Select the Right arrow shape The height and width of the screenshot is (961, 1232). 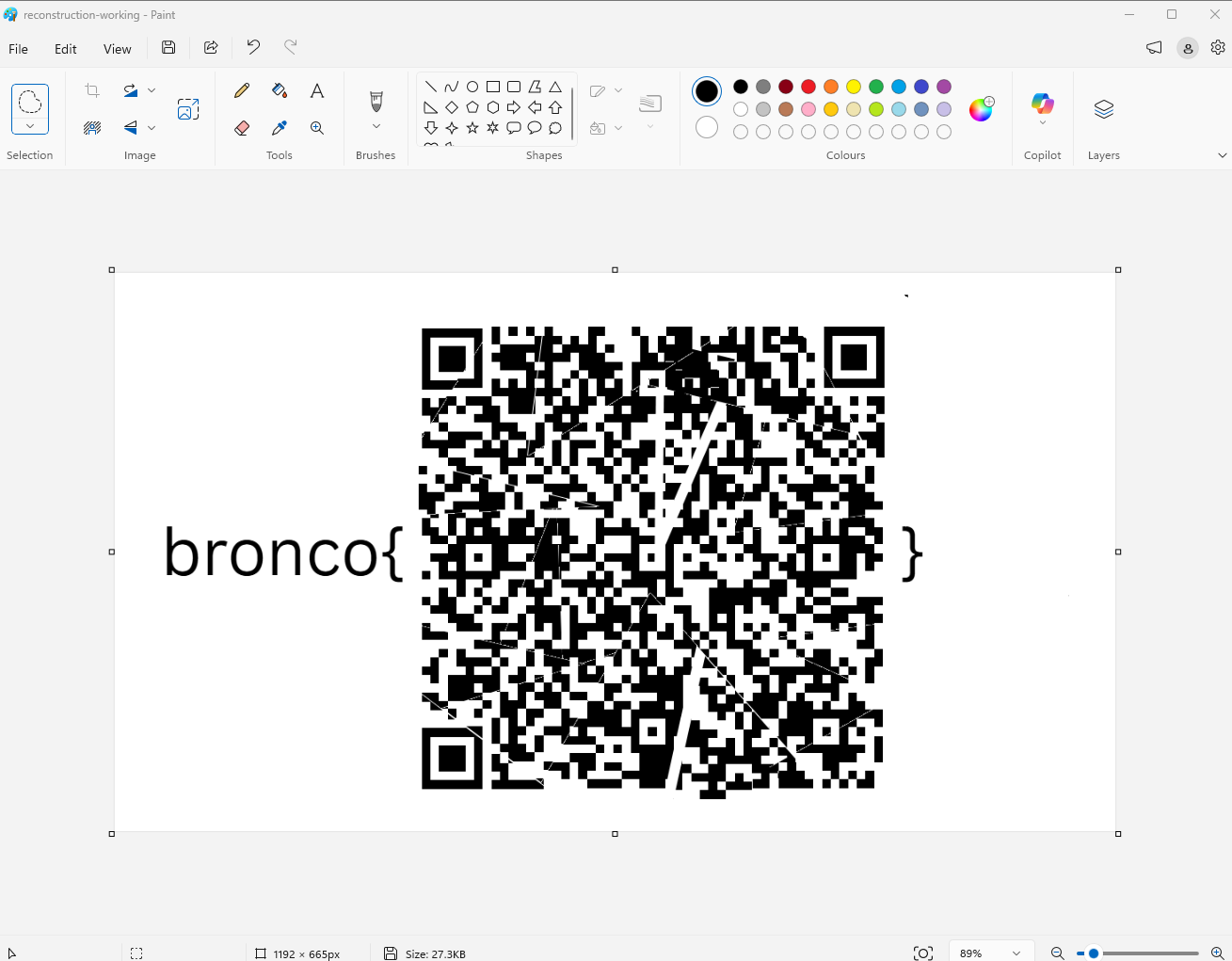click(514, 107)
